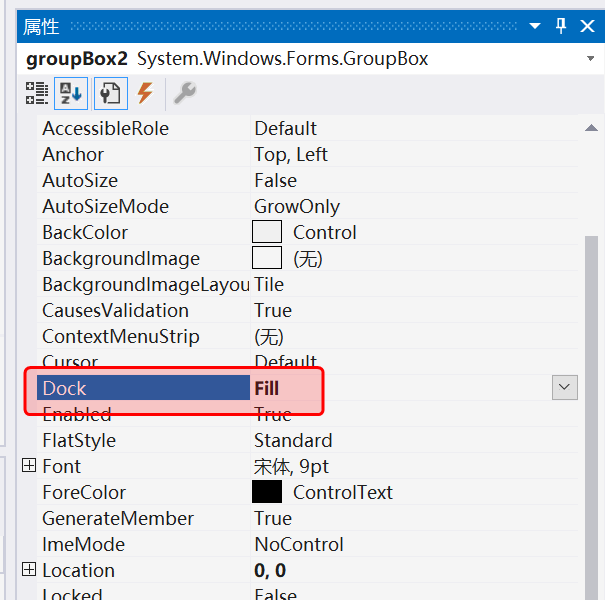Open the groupBox2 object selector dropdown
The height and width of the screenshot is (600, 605).
(590, 60)
